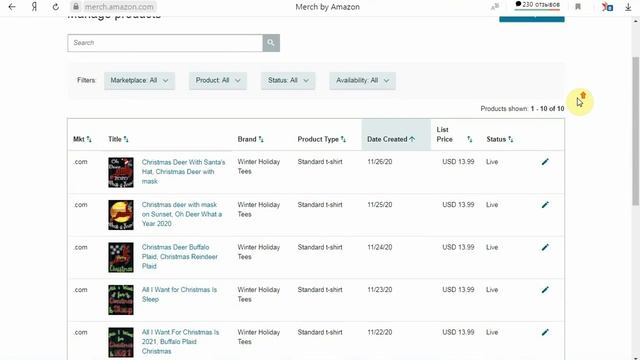Image resolution: width=640 pixels, height=360 pixels.
Task: Click the 11/26/20 date cell
Action: (380, 162)
